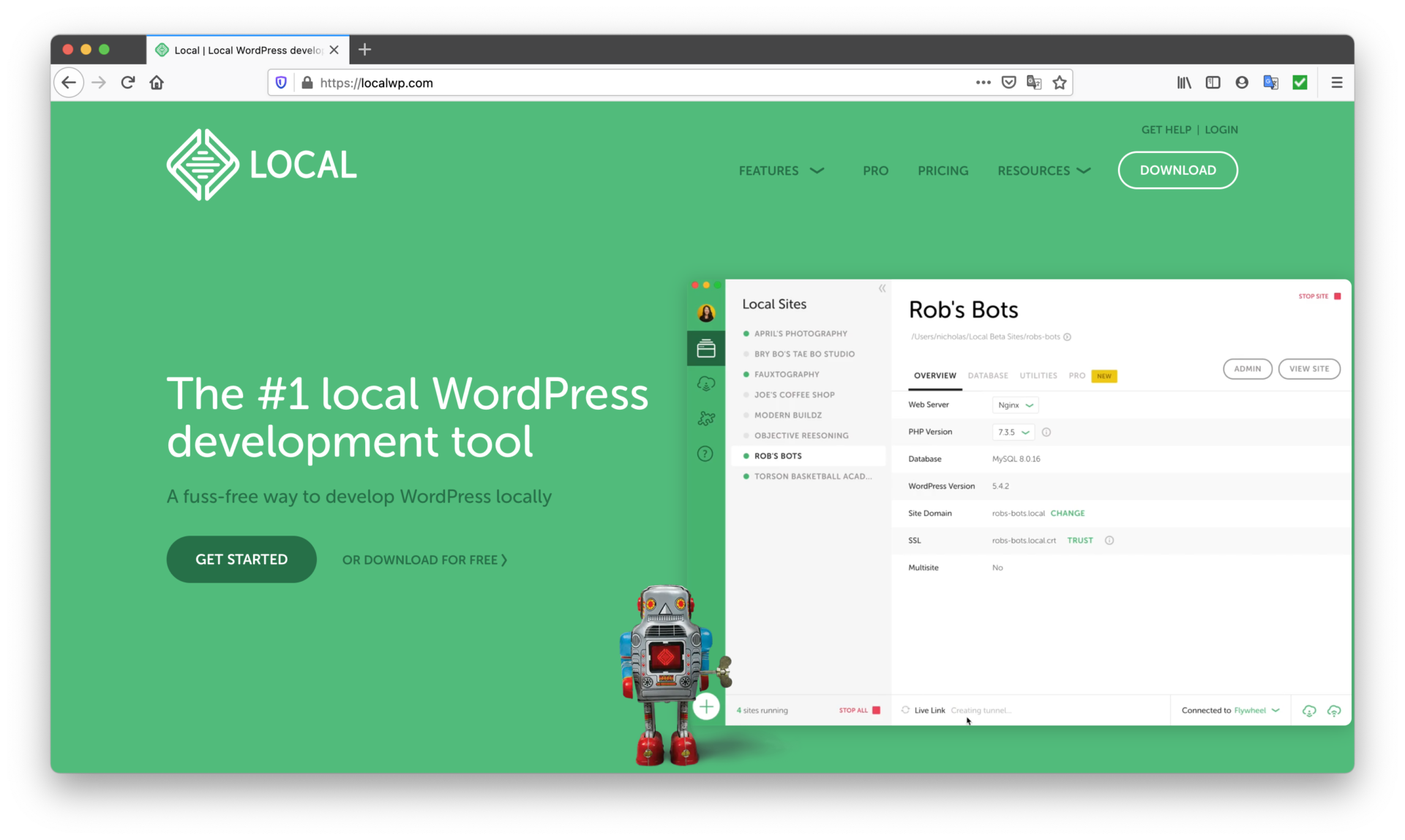Click the Get Started button
Image resolution: width=1405 pixels, height=840 pixels.
241,560
